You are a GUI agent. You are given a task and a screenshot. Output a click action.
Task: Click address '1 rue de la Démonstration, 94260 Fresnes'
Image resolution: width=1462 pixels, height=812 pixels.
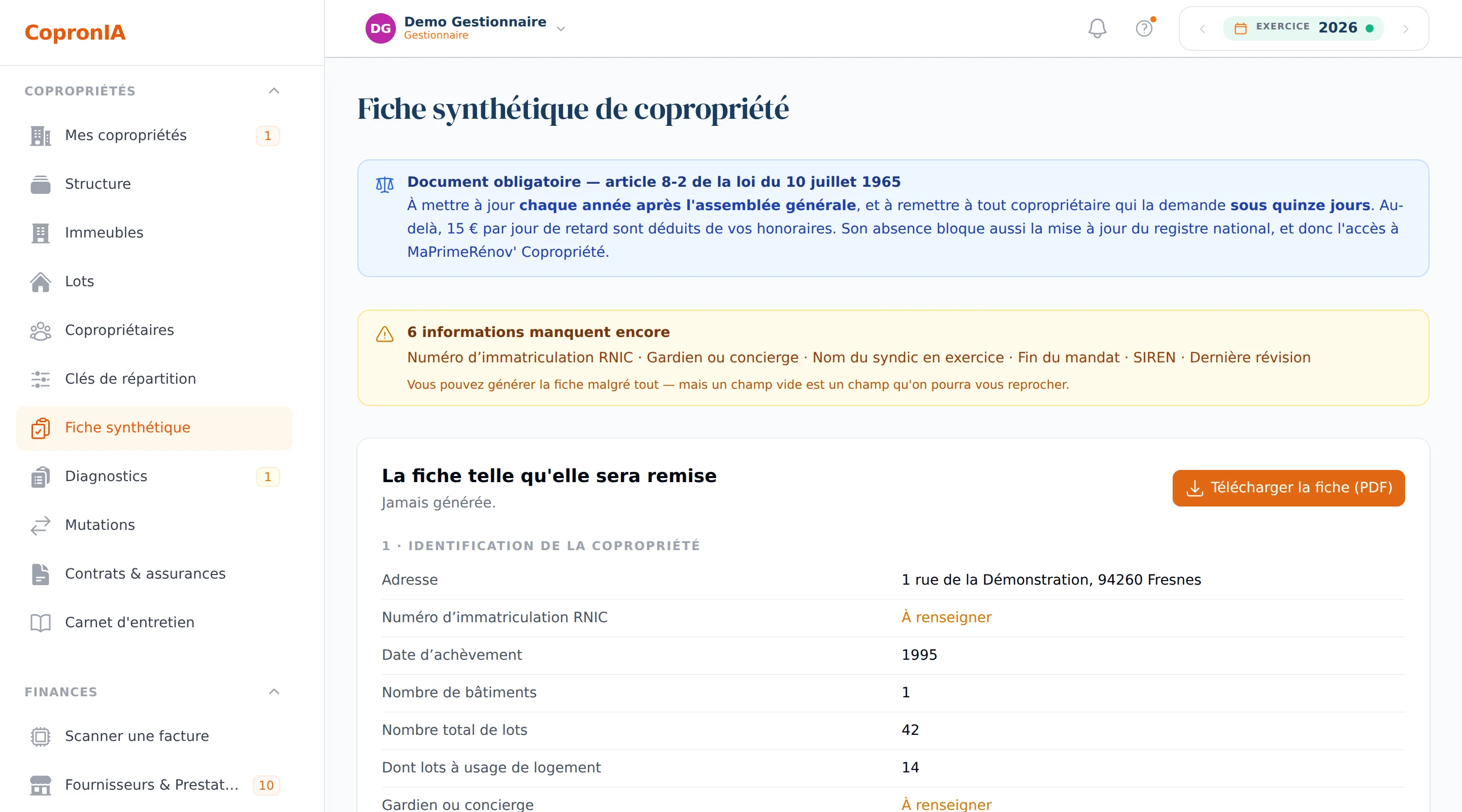click(x=1051, y=580)
